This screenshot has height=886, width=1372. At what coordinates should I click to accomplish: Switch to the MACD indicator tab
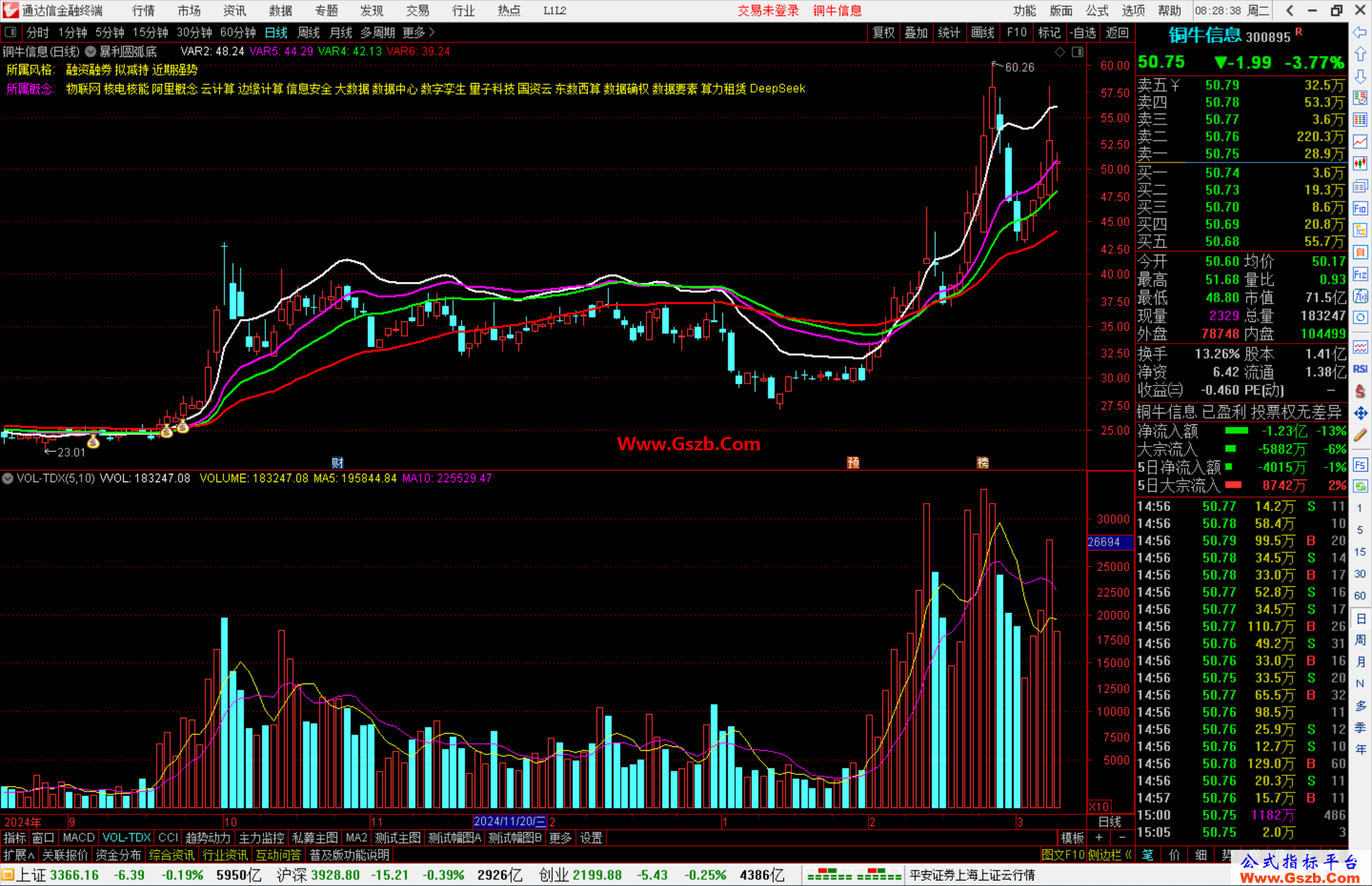(x=79, y=838)
